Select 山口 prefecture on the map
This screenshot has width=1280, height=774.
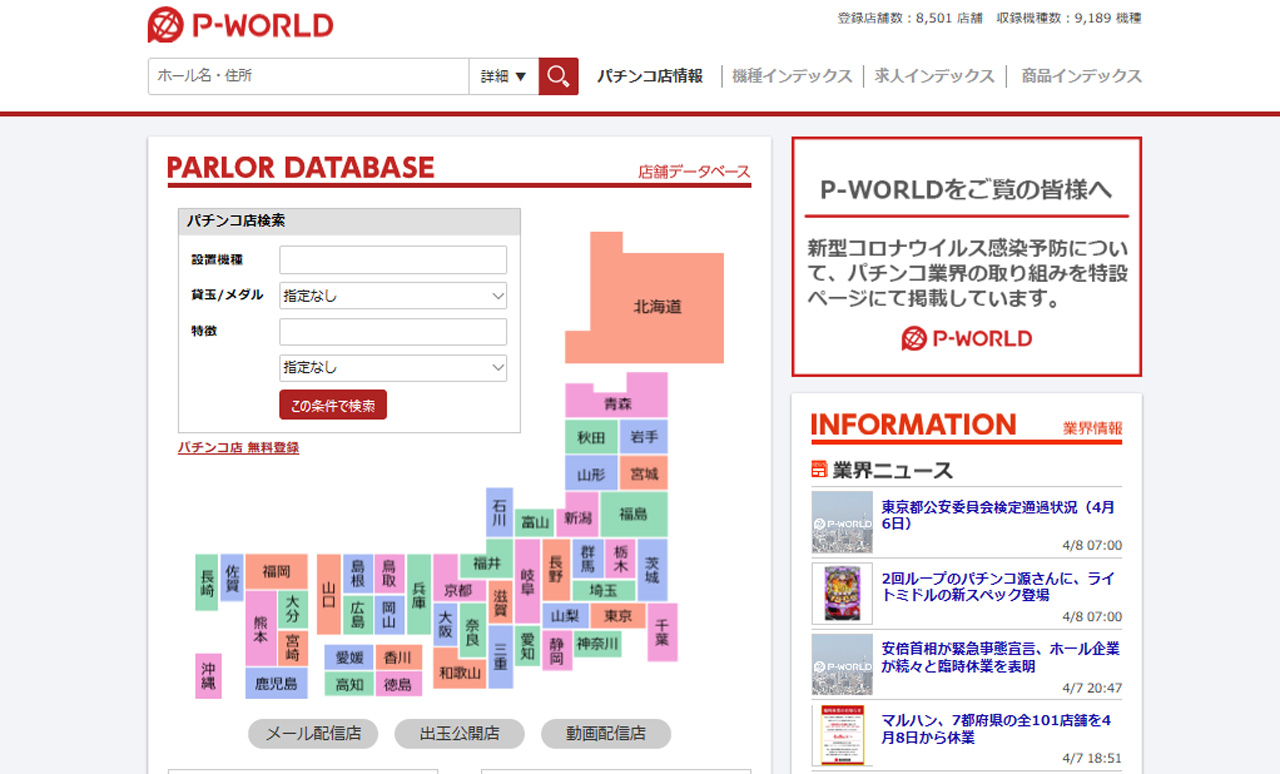(x=328, y=594)
